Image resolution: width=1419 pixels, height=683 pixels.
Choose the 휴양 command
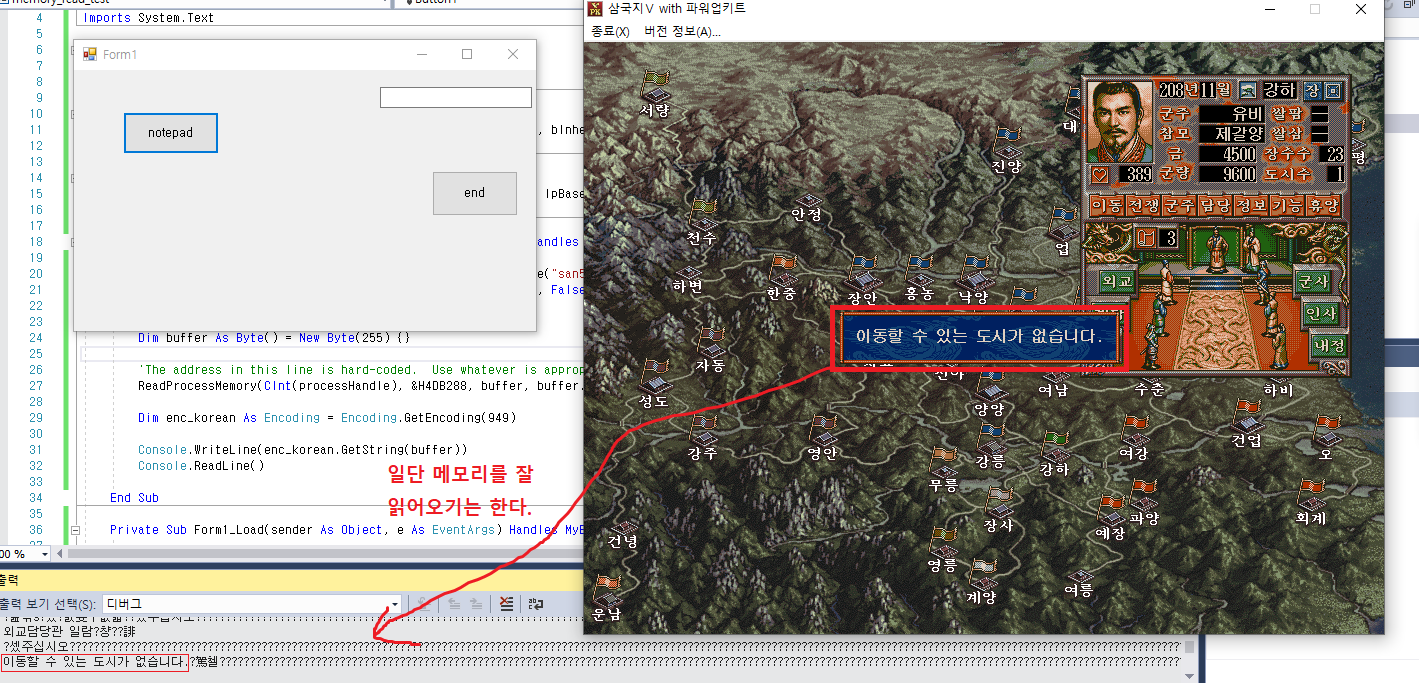(1323, 205)
